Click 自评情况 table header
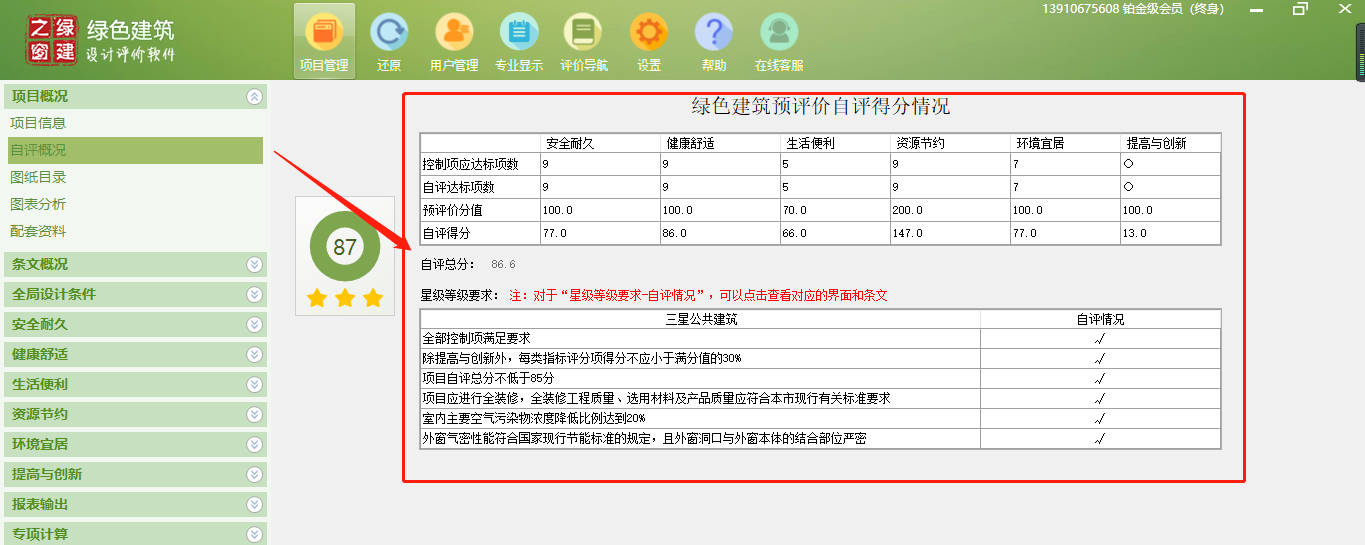 click(x=1100, y=320)
